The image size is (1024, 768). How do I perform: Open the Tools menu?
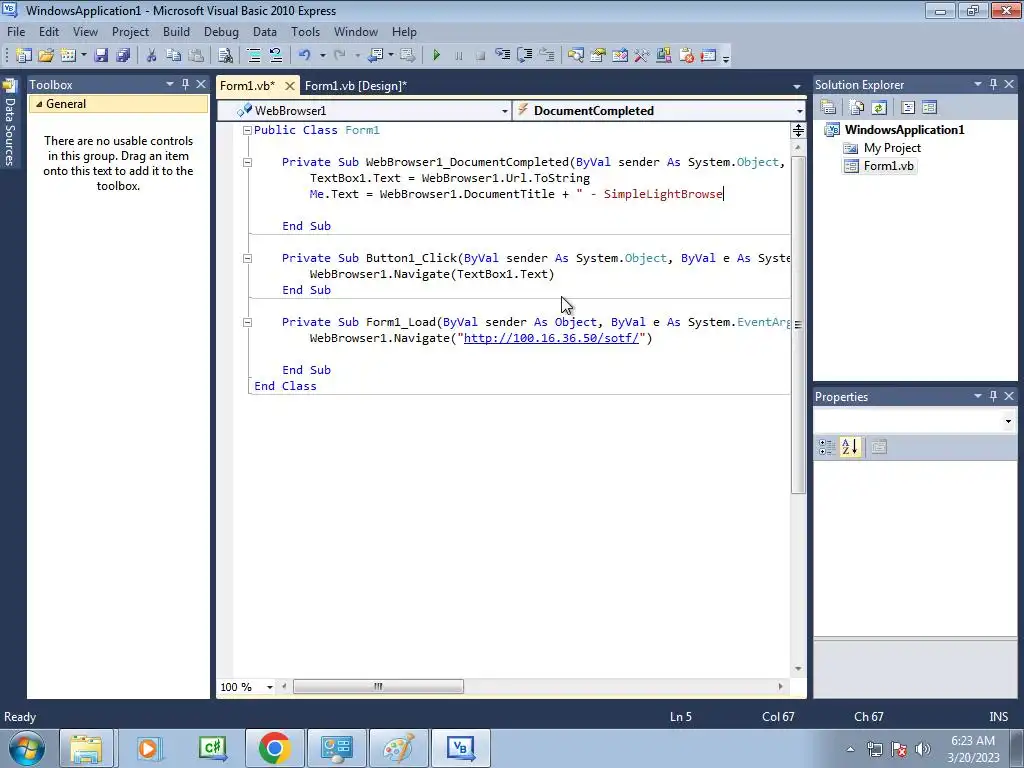tap(305, 31)
